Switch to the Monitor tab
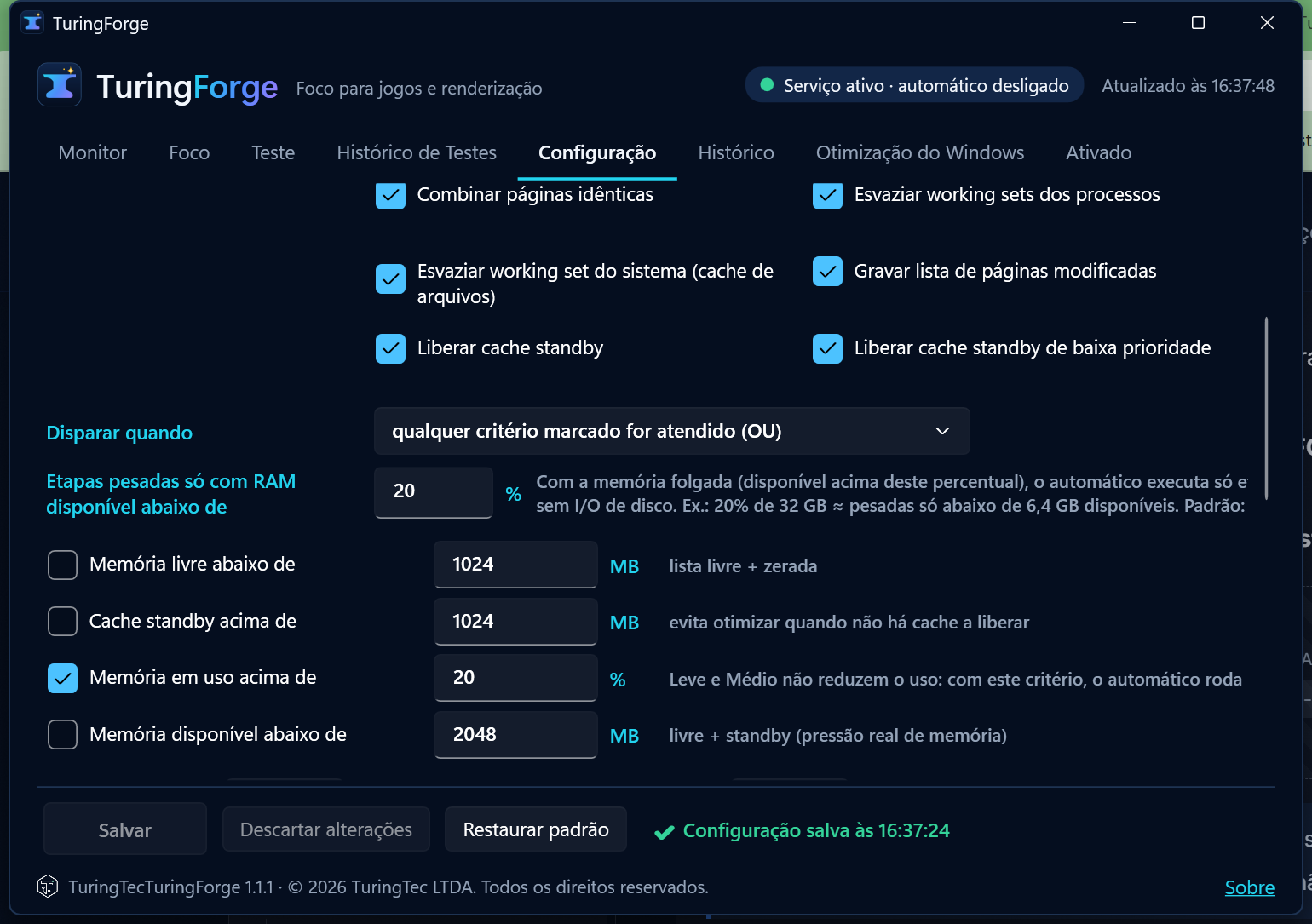Screen dimensions: 1312x924 pos(93,152)
